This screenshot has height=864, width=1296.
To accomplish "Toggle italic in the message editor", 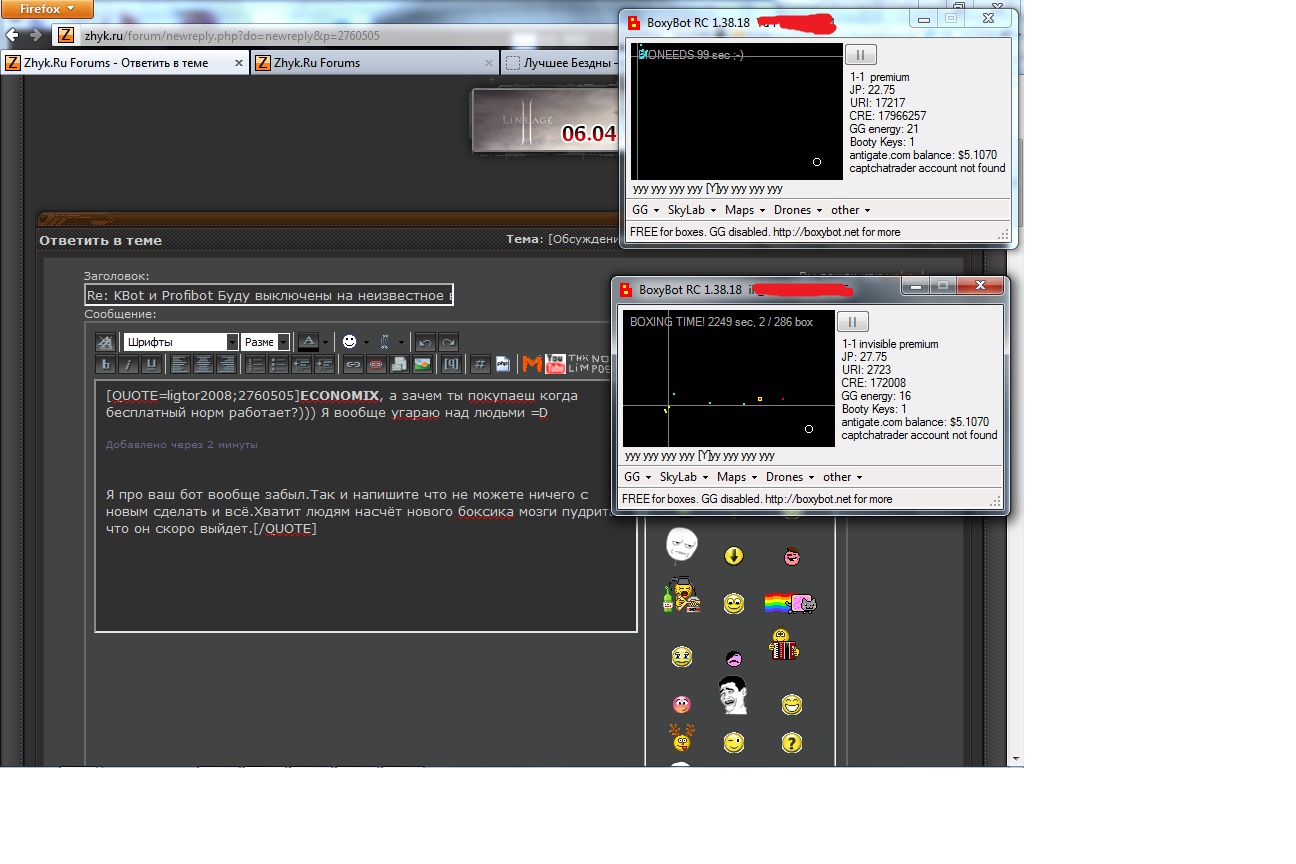I will [x=128, y=365].
